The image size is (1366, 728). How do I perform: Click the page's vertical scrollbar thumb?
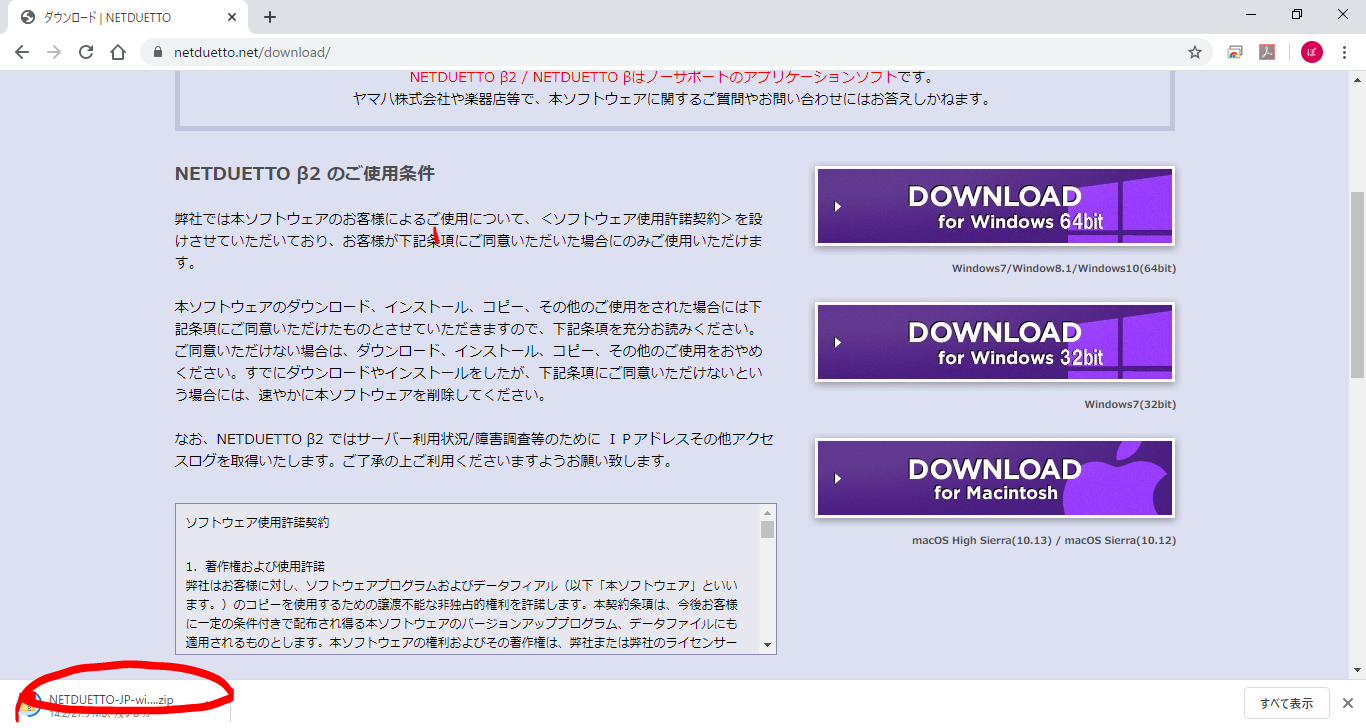[x=1357, y=284]
